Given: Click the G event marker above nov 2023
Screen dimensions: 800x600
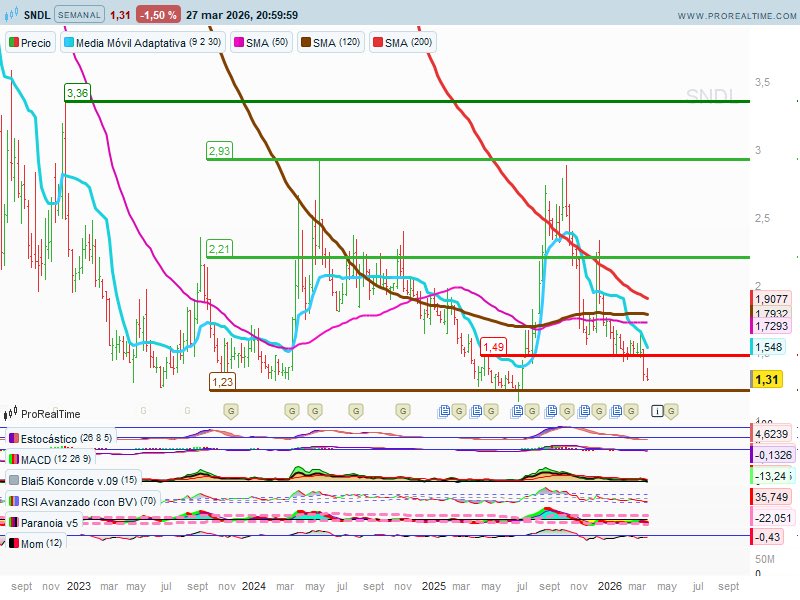Looking at the screenshot, I should tap(231, 411).
